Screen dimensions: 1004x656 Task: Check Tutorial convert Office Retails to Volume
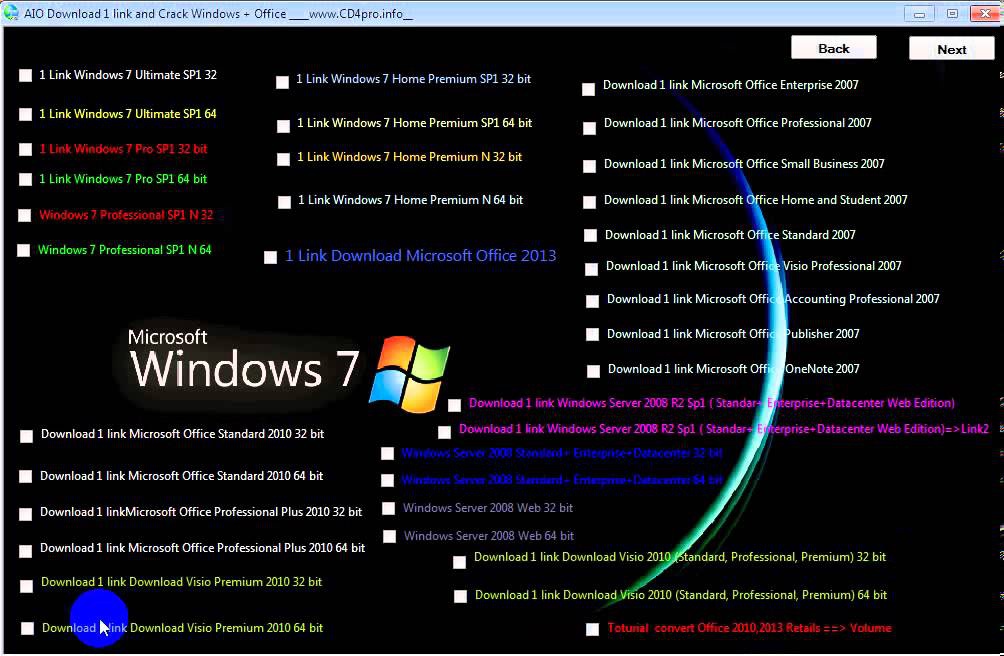point(592,630)
